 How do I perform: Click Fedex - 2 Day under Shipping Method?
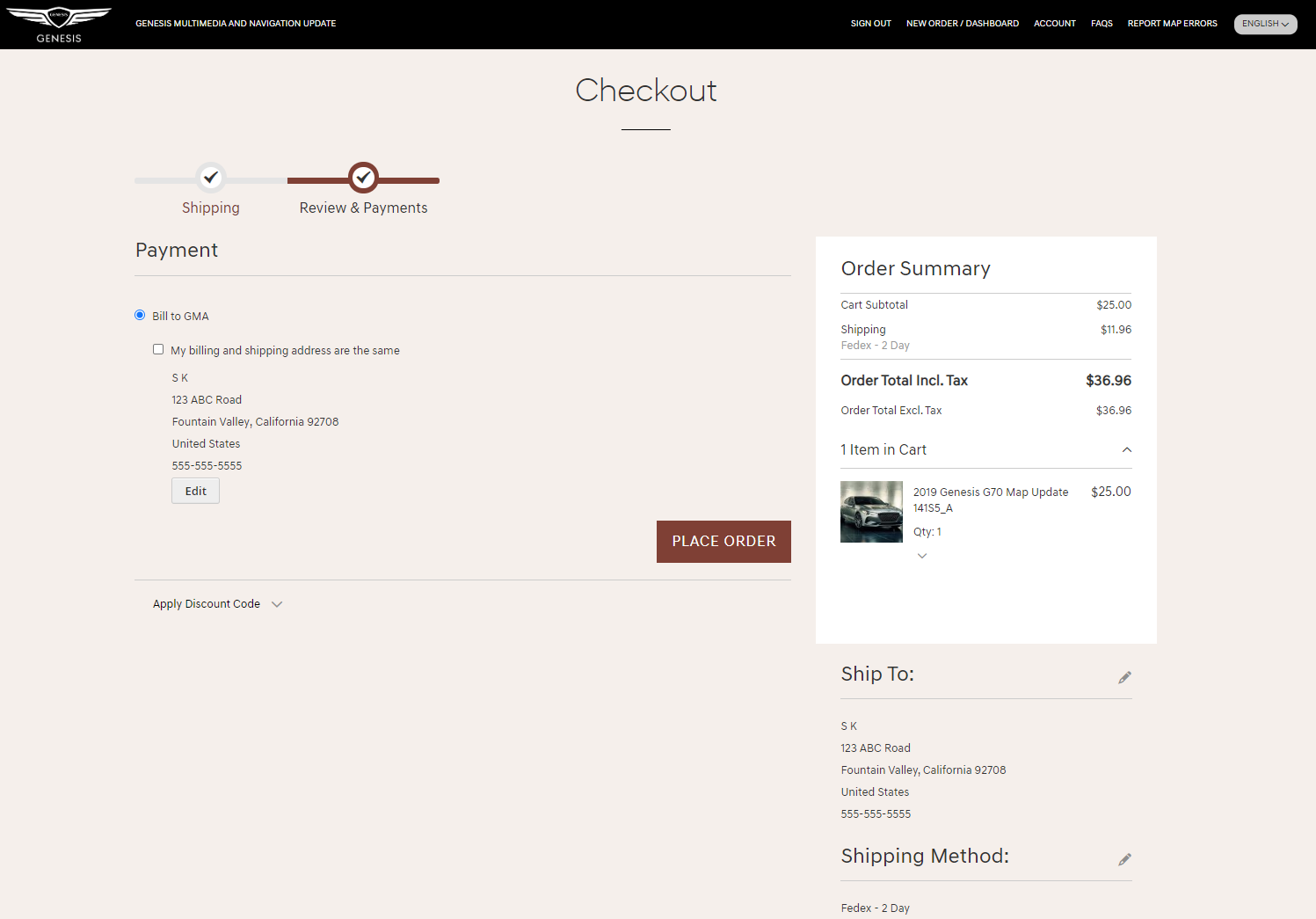(875, 908)
